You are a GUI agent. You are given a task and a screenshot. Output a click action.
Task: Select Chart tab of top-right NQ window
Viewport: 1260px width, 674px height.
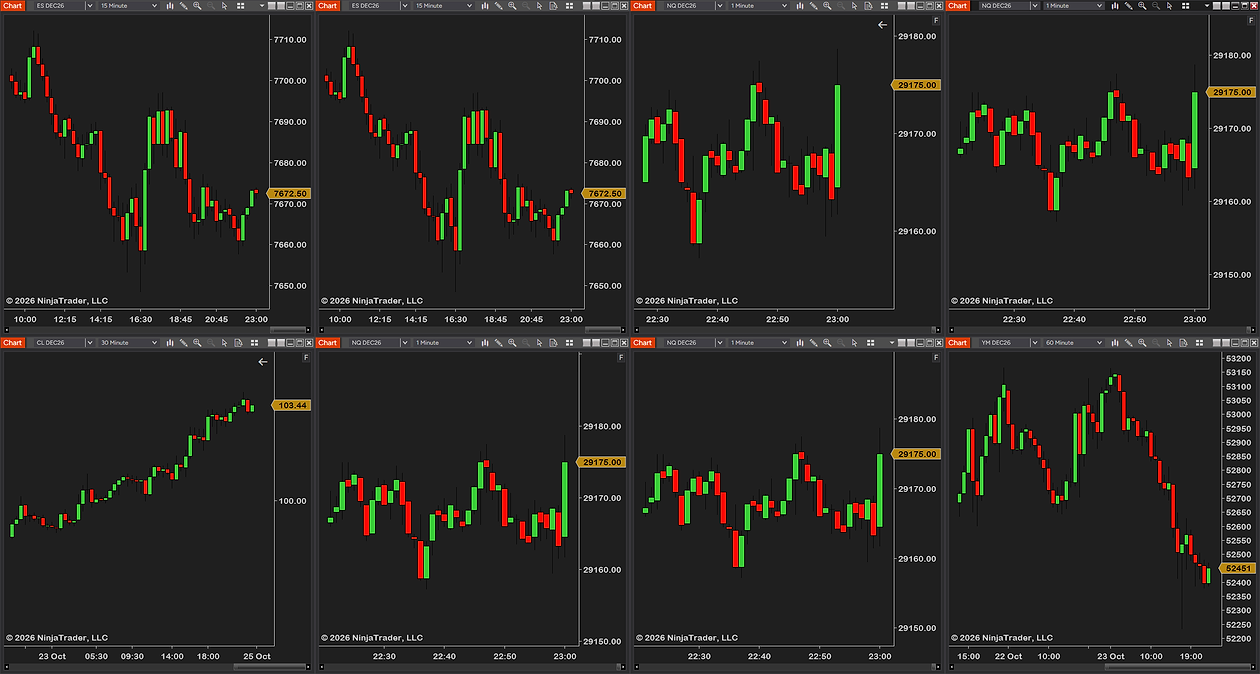click(957, 6)
